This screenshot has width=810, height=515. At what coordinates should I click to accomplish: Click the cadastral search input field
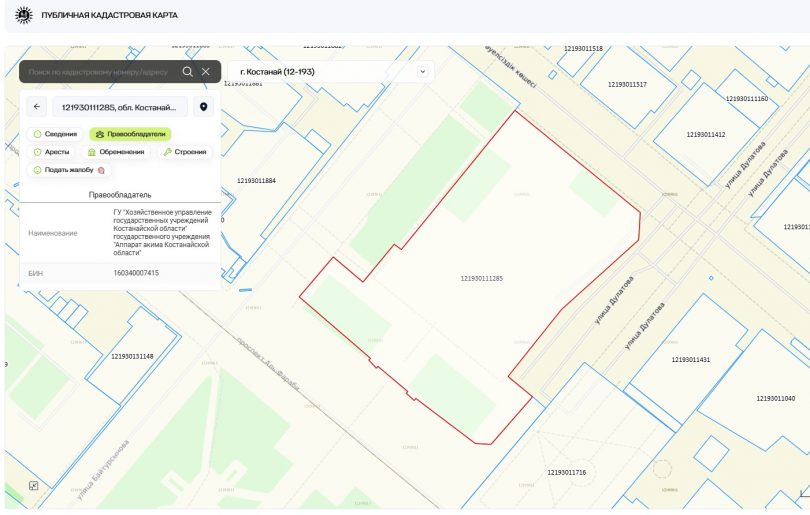(x=100, y=72)
